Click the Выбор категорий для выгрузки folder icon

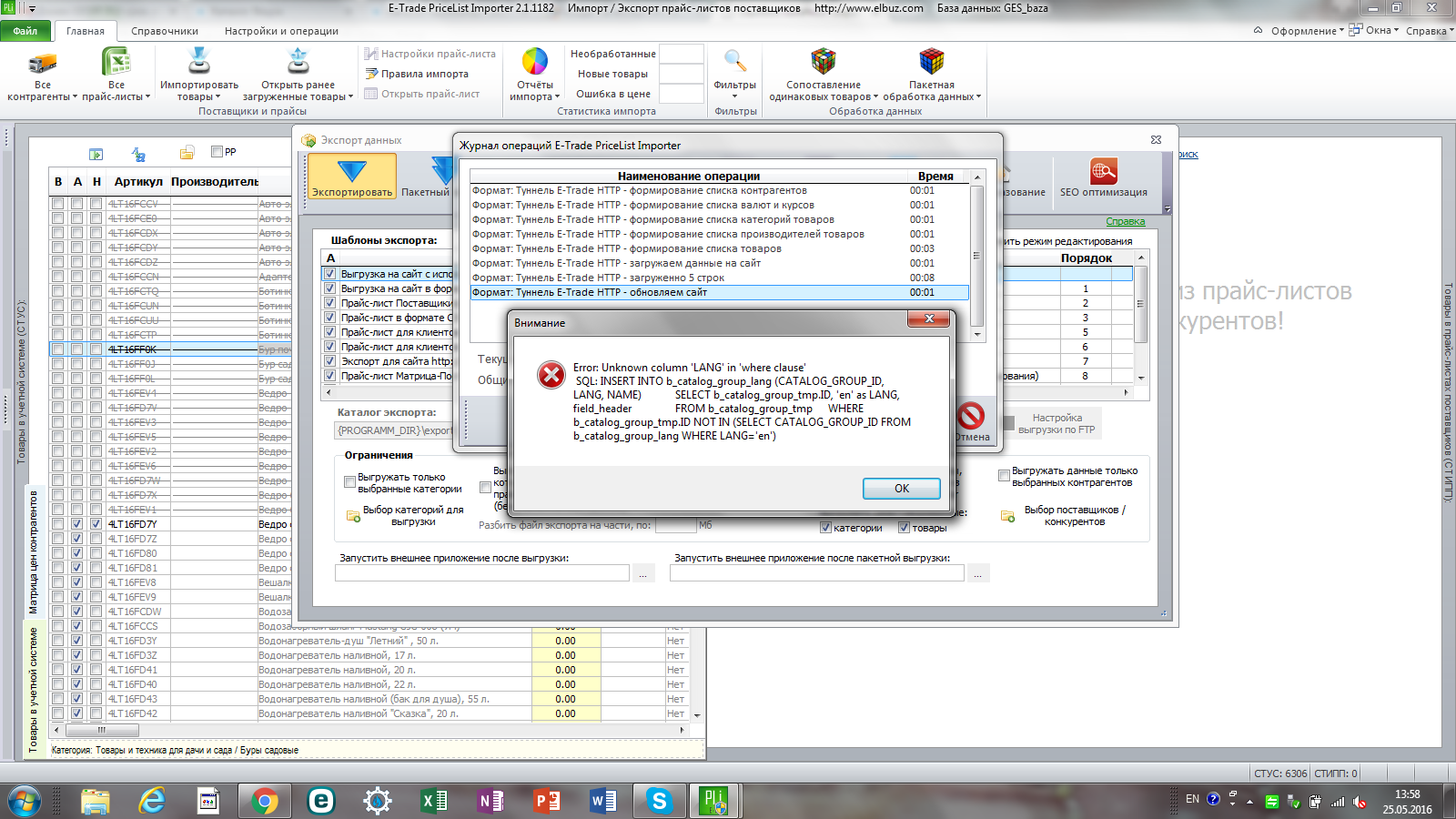pyautogui.click(x=353, y=516)
